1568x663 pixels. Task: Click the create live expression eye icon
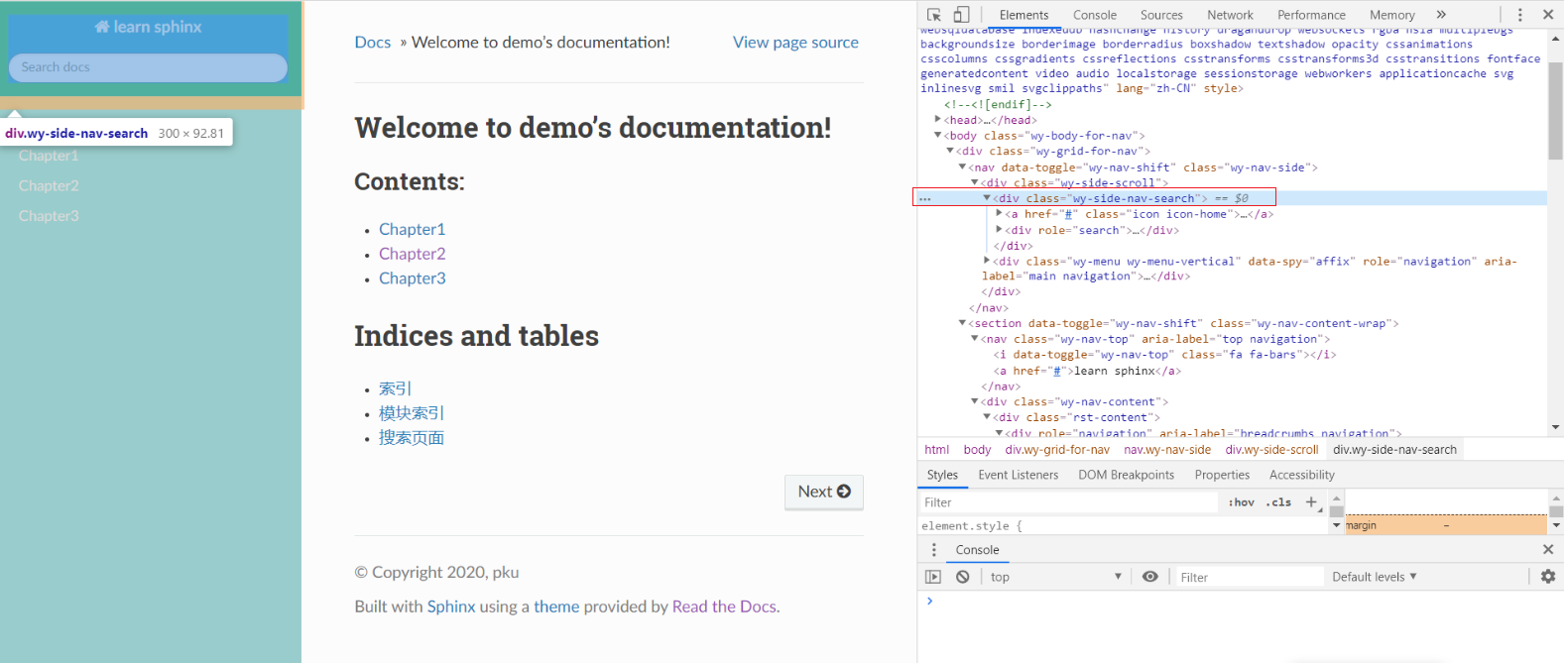(1149, 577)
